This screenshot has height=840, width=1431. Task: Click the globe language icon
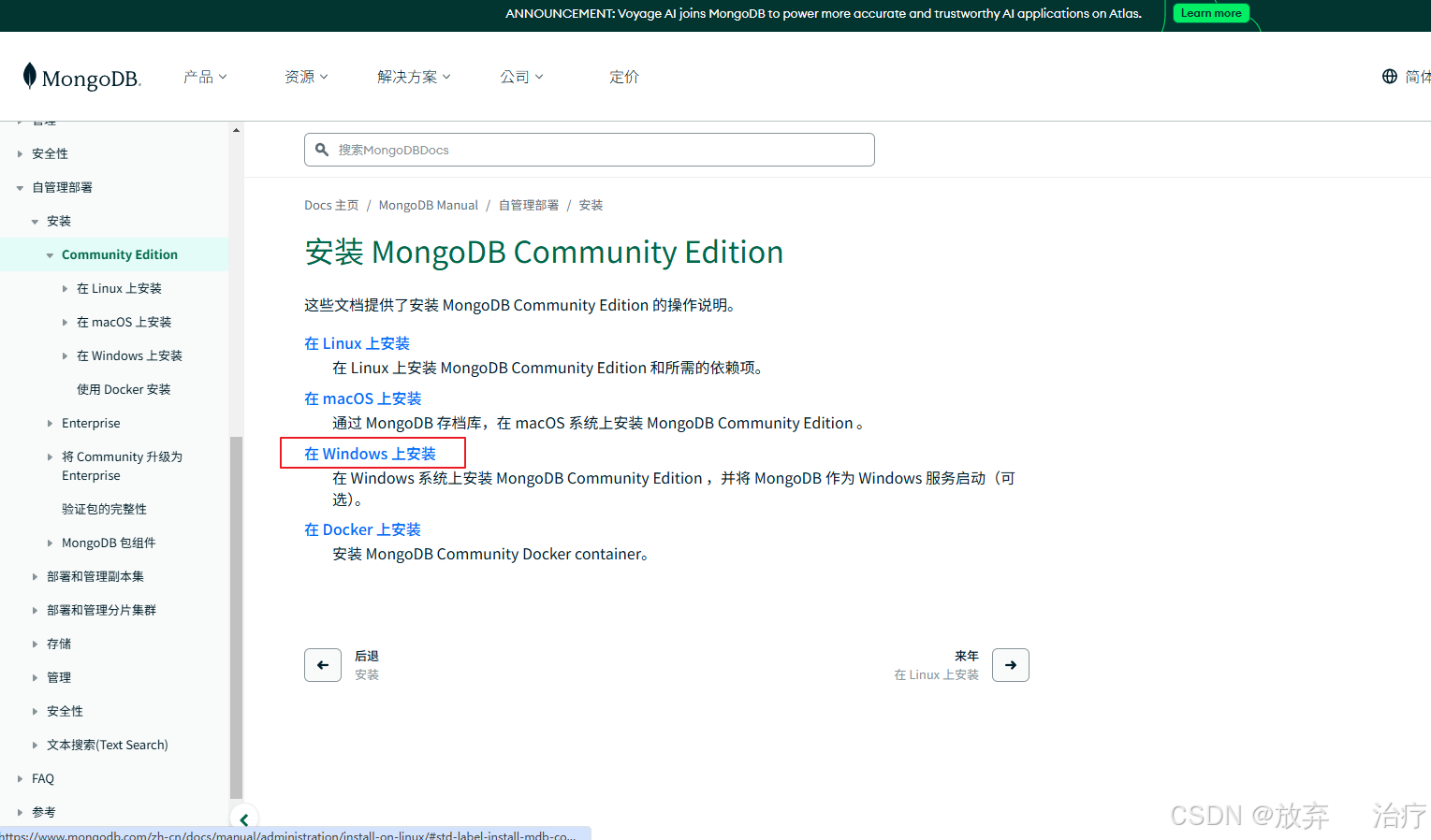(x=1390, y=77)
